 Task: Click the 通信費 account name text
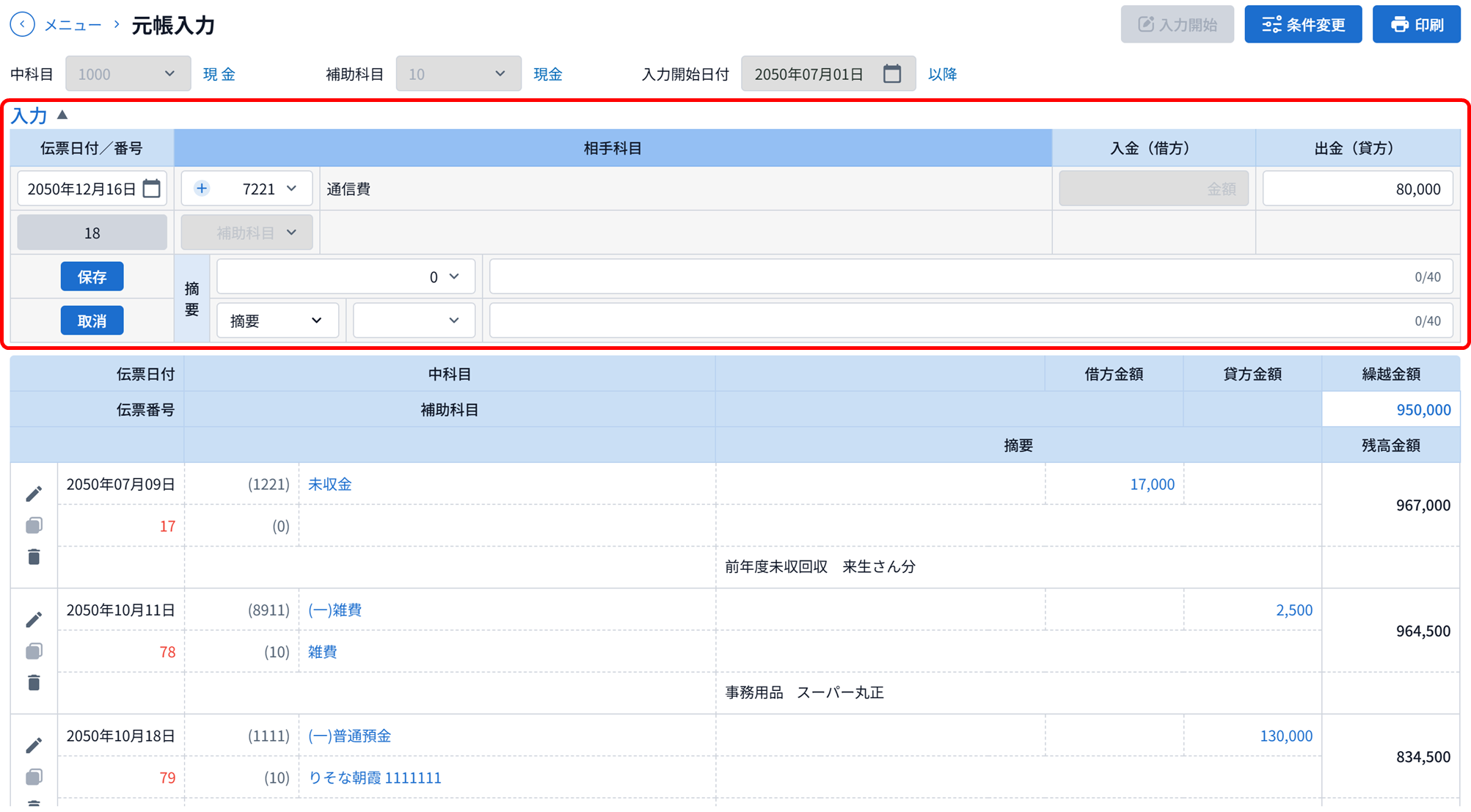click(348, 189)
